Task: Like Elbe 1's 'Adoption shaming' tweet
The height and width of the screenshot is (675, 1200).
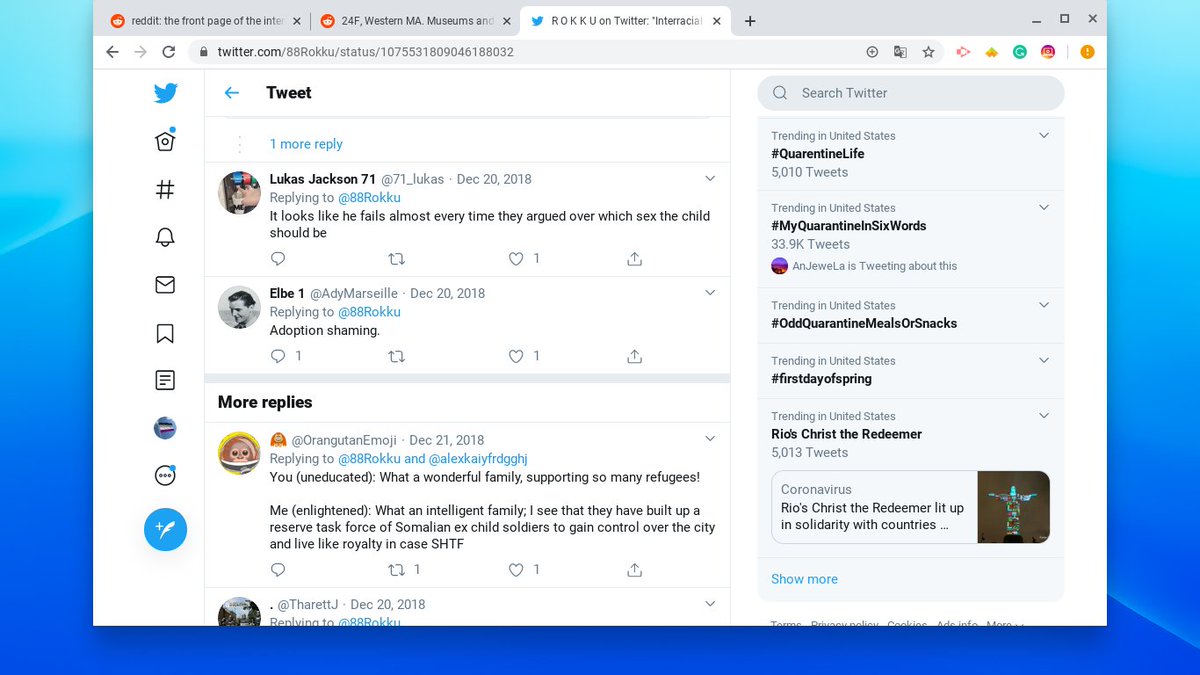Action: [x=516, y=356]
